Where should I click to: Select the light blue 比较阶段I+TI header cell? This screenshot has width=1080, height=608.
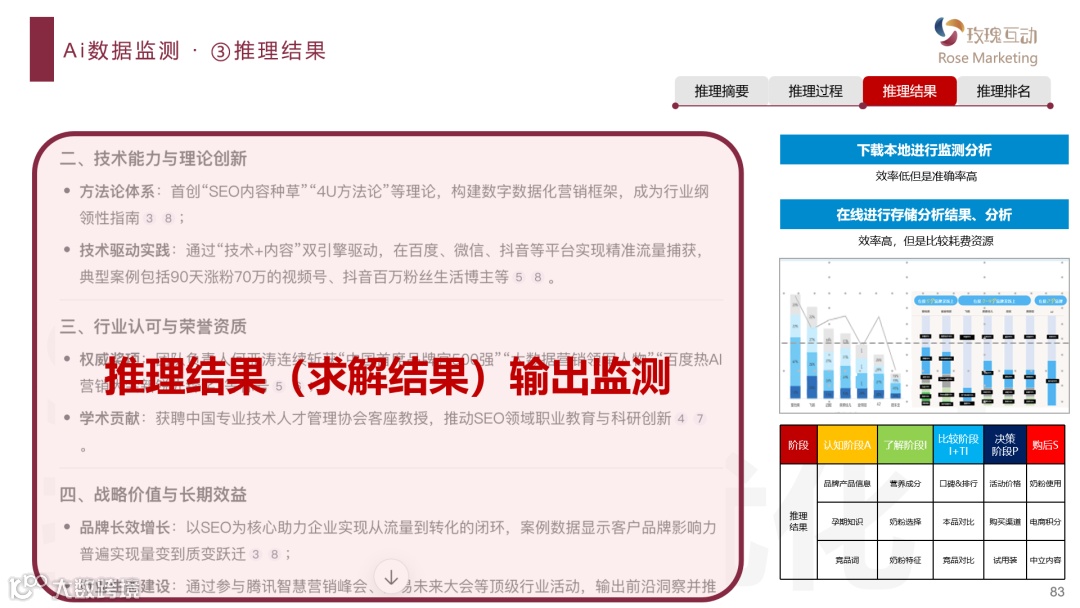tap(958, 445)
